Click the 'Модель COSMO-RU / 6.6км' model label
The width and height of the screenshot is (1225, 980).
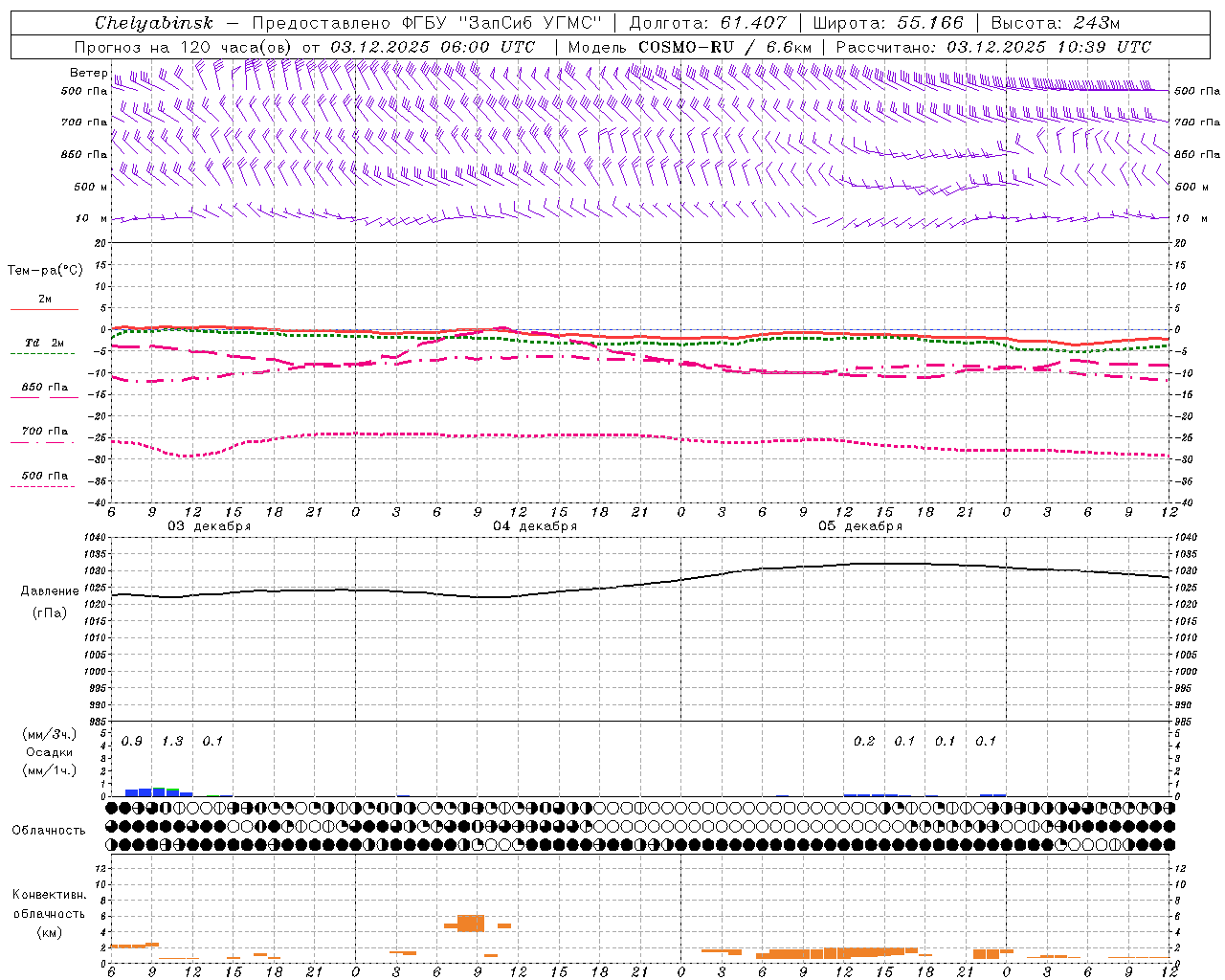coord(690,47)
